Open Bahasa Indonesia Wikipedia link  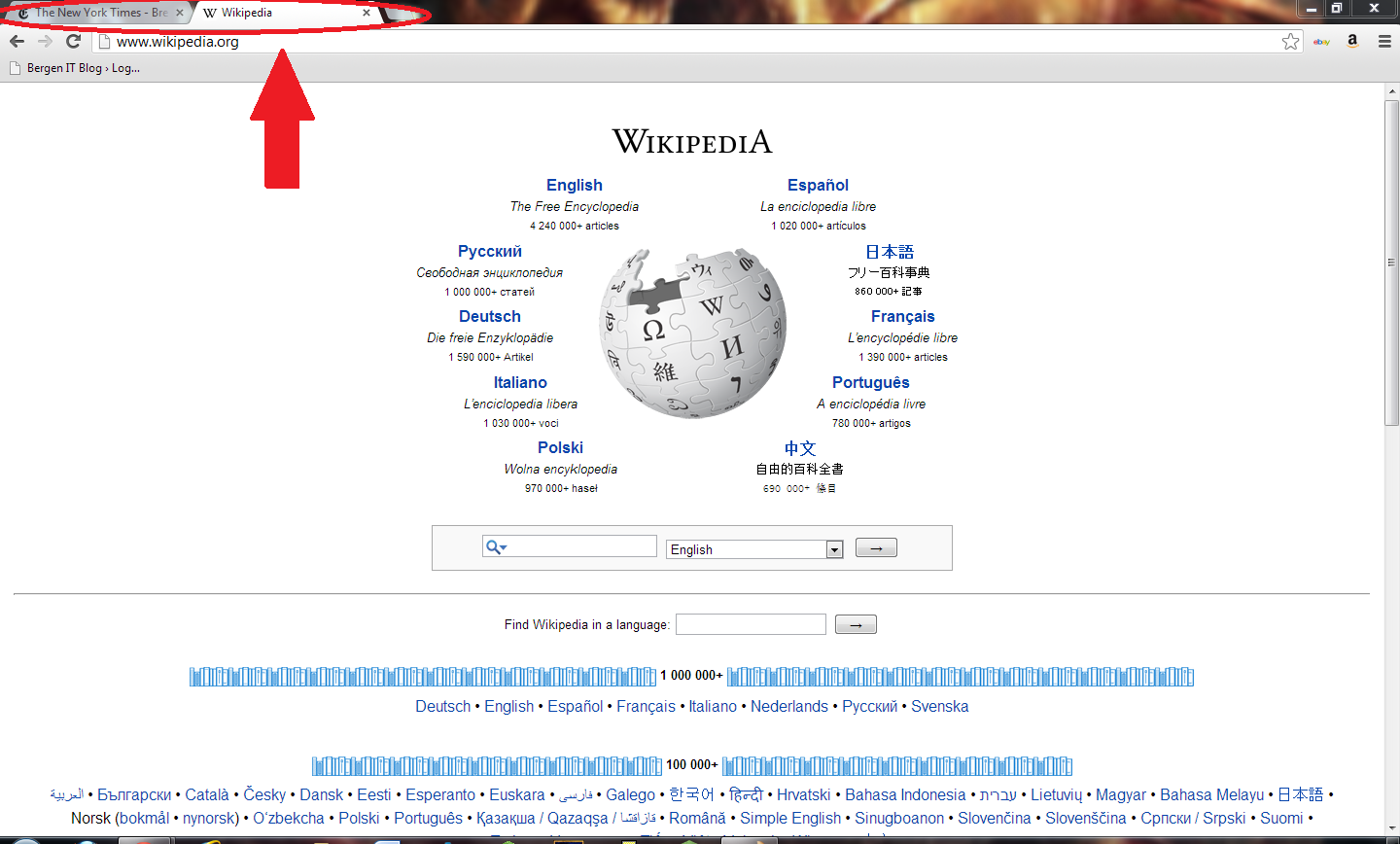[x=905, y=794]
